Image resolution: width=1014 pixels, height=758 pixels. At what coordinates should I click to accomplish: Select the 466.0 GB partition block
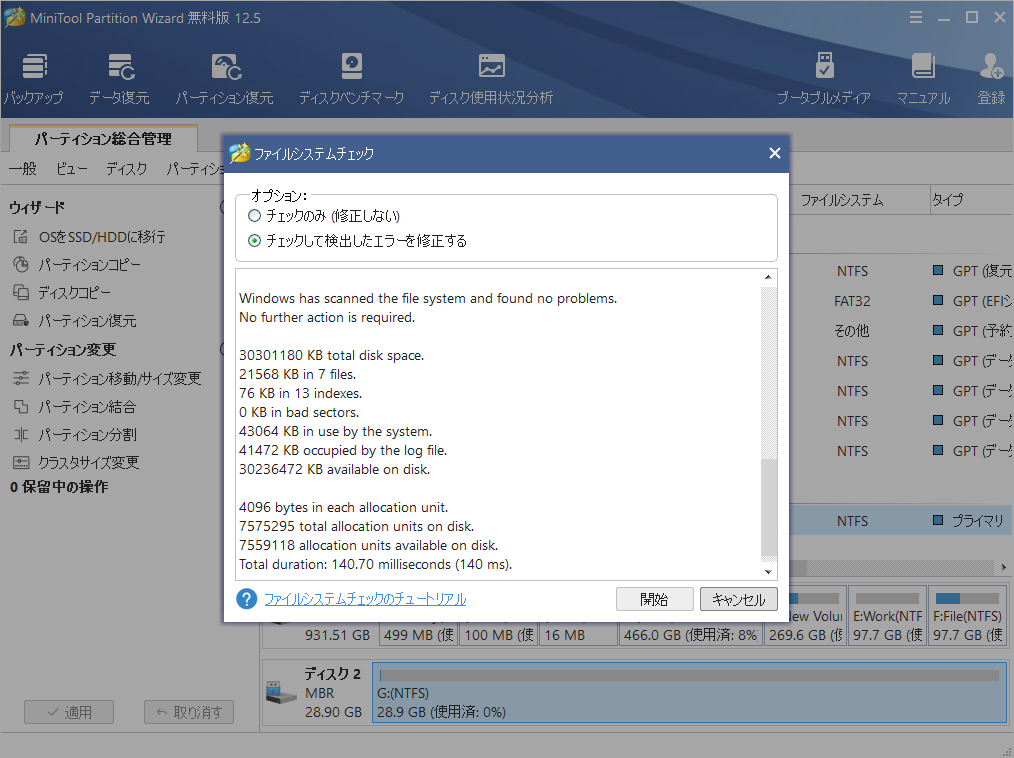coord(690,634)
